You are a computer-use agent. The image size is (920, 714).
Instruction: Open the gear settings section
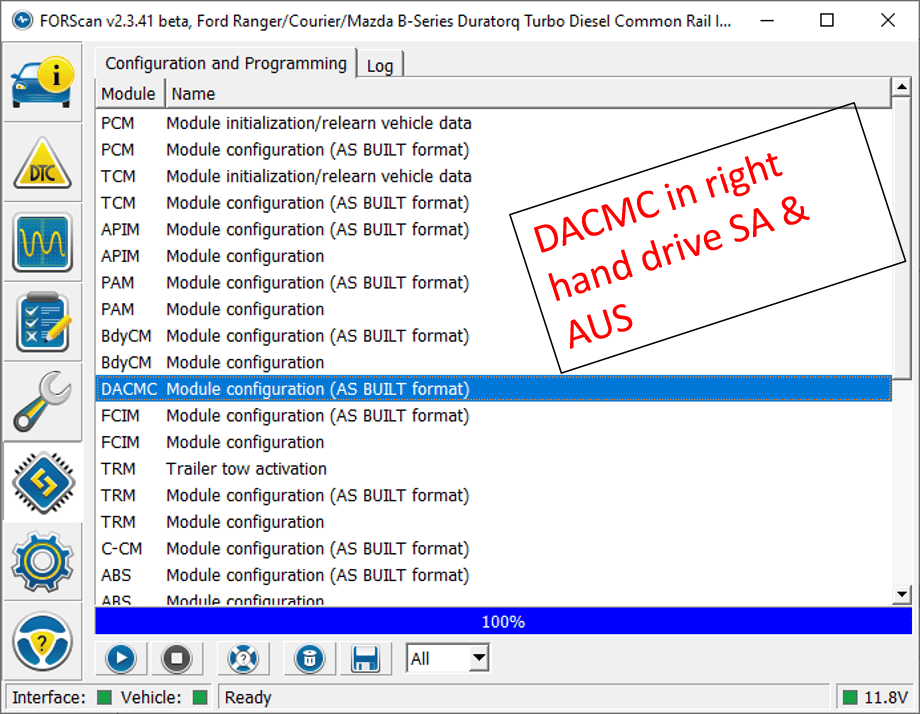coord(43,561)
